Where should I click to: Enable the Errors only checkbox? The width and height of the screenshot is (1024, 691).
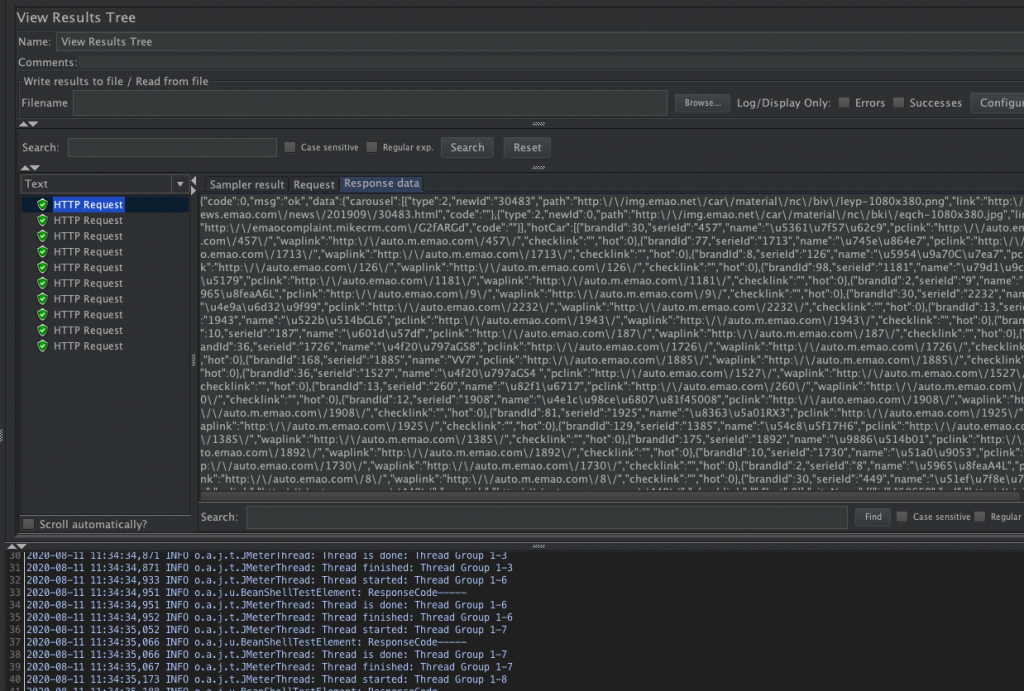click(845, 103)
